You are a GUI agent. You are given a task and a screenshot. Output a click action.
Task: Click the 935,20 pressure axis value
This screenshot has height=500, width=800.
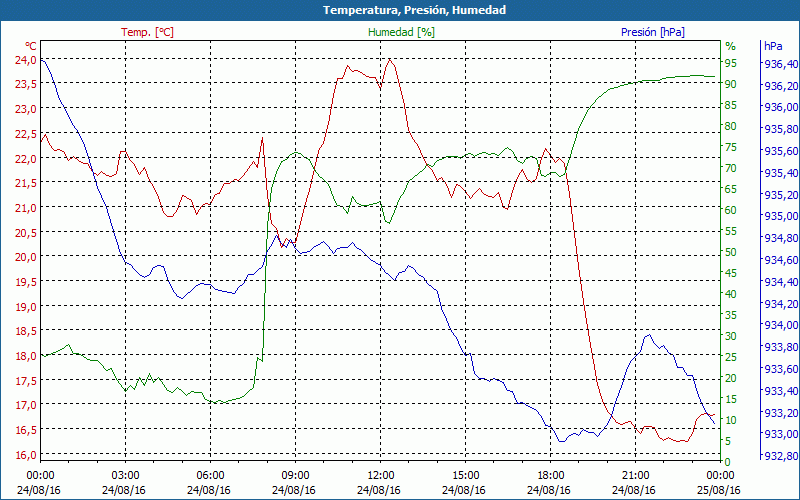781,195
